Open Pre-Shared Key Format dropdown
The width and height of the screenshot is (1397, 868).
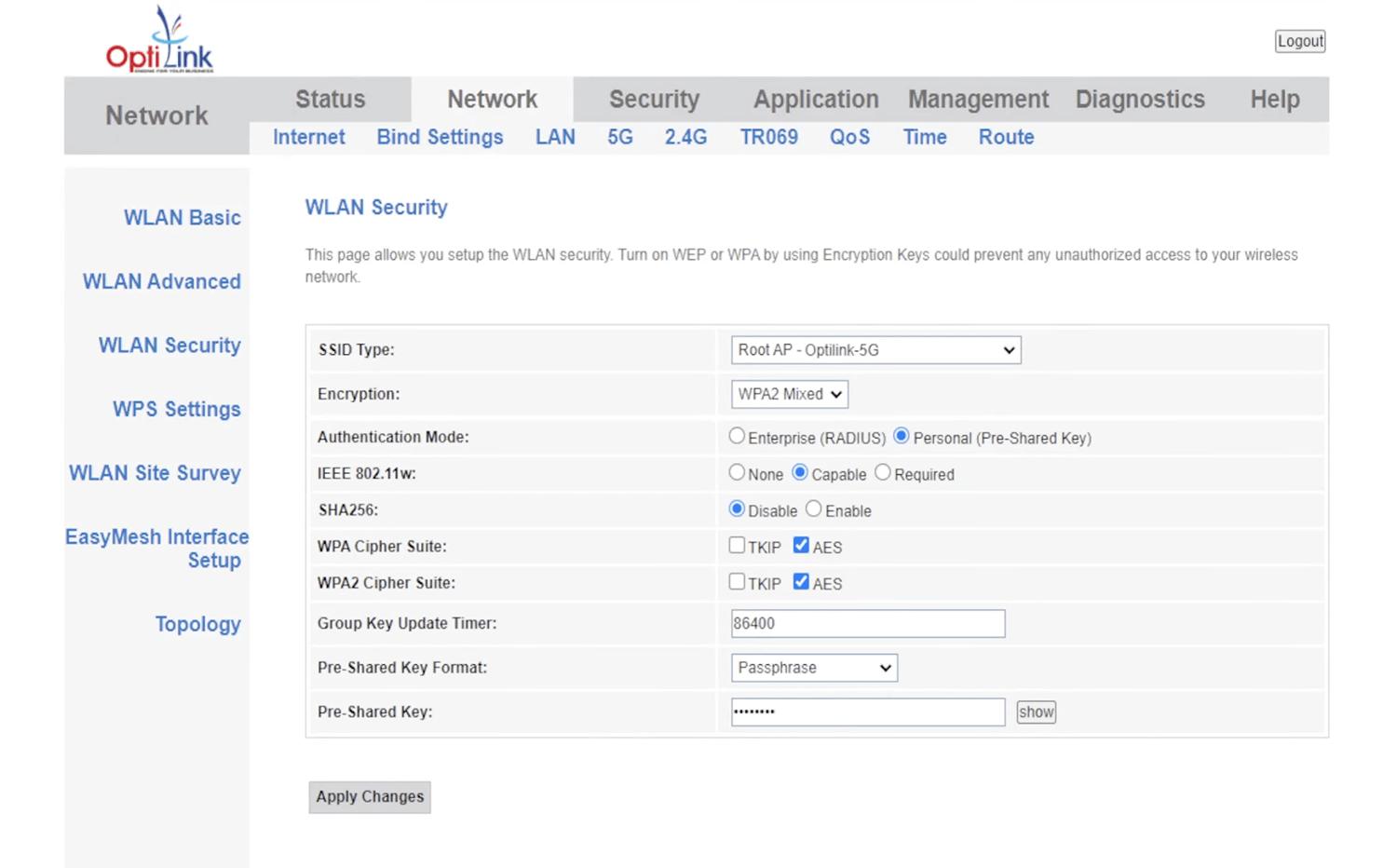tap(814, 668)
